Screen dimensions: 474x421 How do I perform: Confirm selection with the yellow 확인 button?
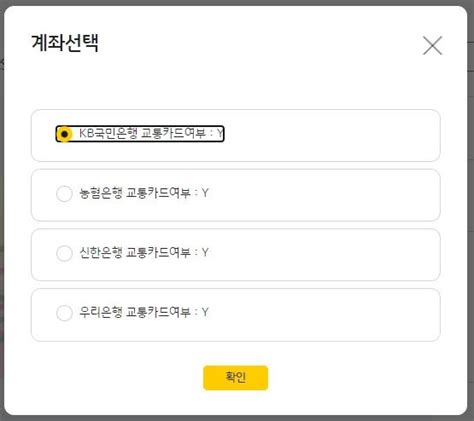click(x=236, y=378)
